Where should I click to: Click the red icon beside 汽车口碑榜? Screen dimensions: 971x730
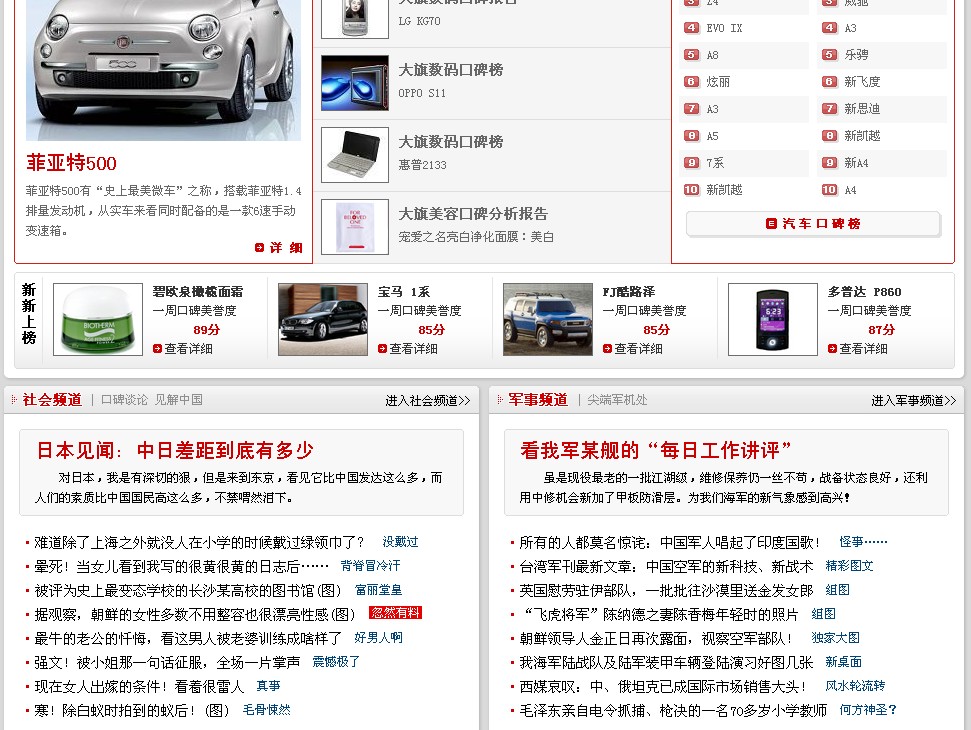pyautogui.click(x=771, y=224)
